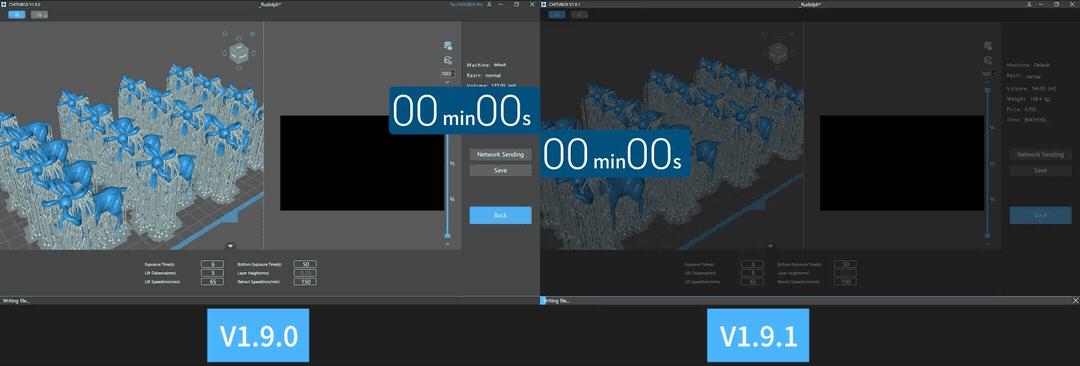Screen dimensions: 1080x366
Task: Click the CHITUBOX logo icon in left window
Action: pos(4,4)
